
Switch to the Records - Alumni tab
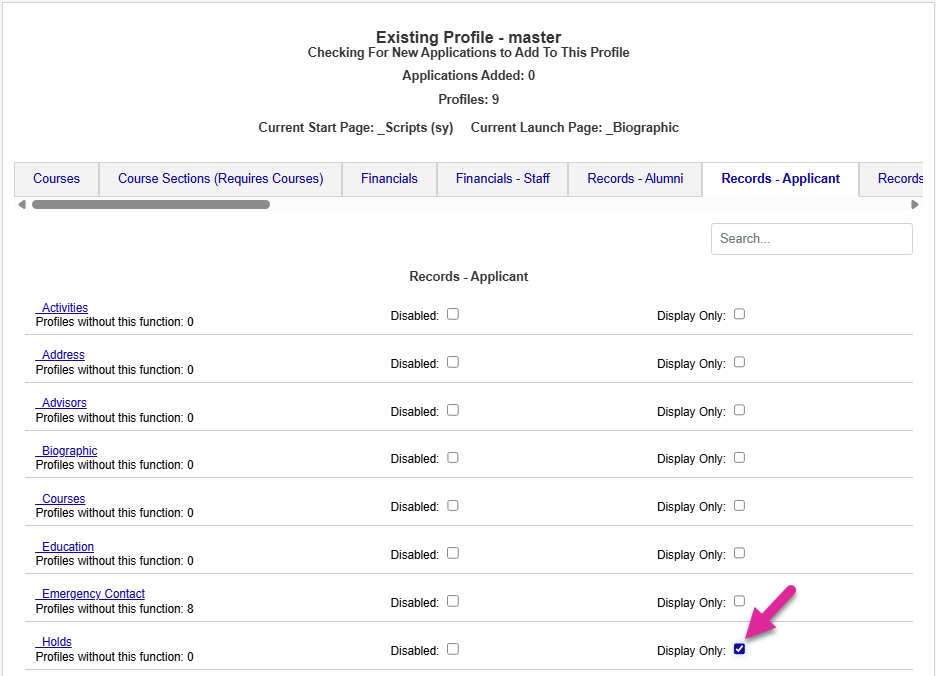tap(635, 179)
